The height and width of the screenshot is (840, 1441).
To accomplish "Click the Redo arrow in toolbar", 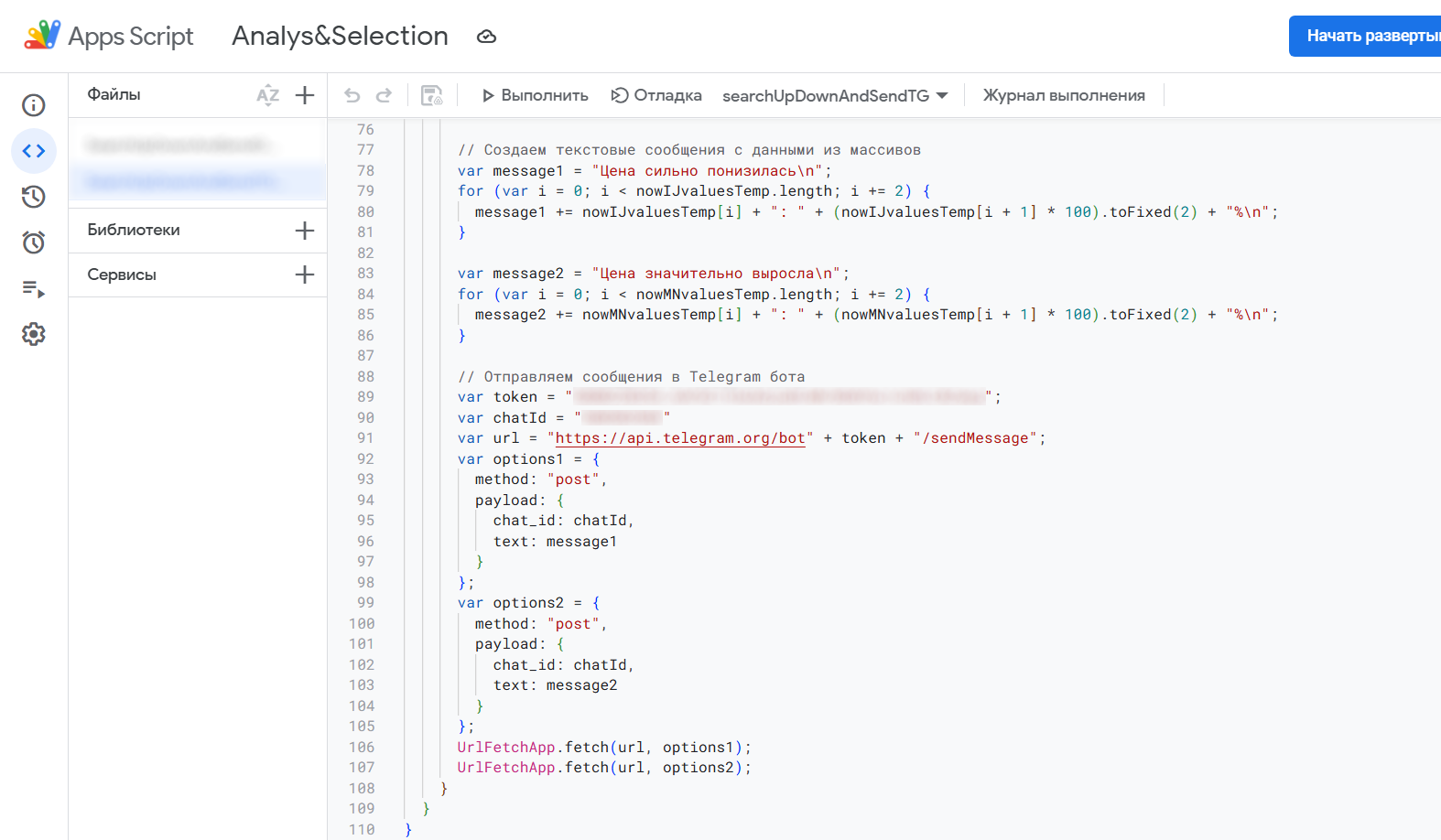I will click(385, 95).
